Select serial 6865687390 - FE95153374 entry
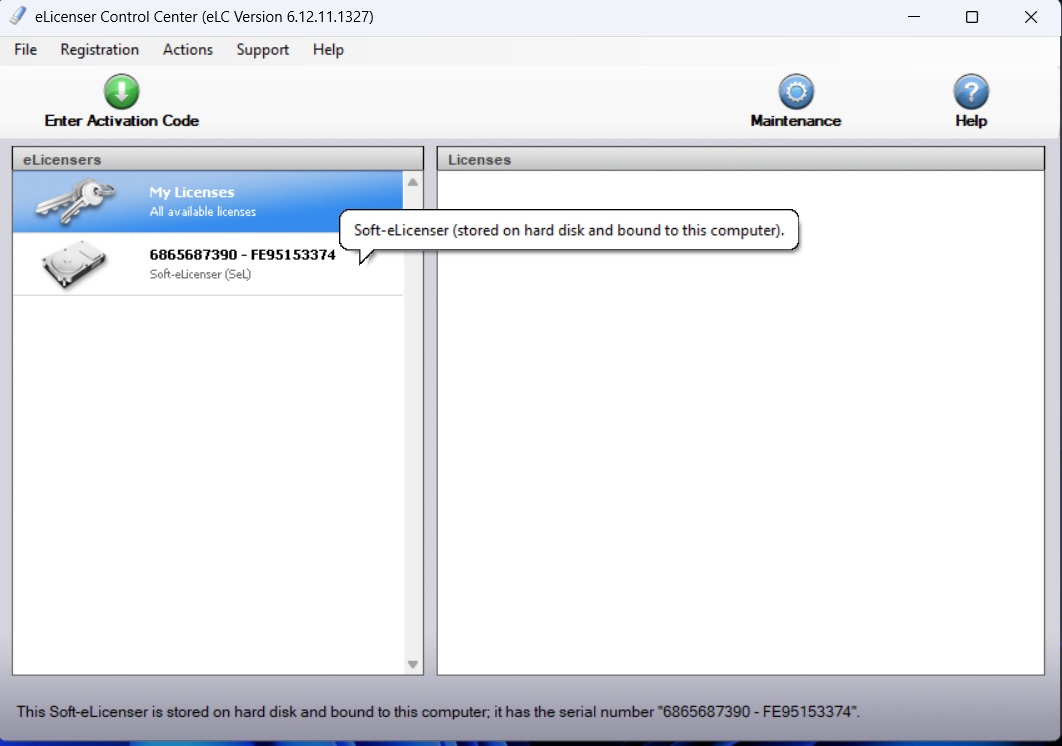Image resolution: width=1062 pixels, height=746 pixels. 242,255
